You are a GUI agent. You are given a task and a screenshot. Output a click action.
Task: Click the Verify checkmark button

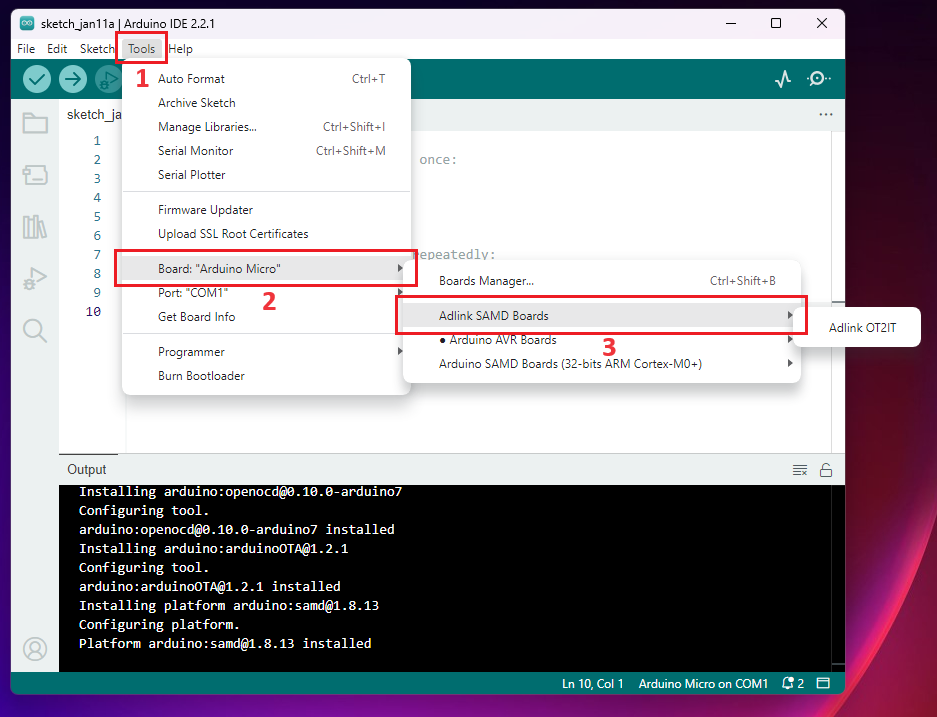tap(37, 78)
